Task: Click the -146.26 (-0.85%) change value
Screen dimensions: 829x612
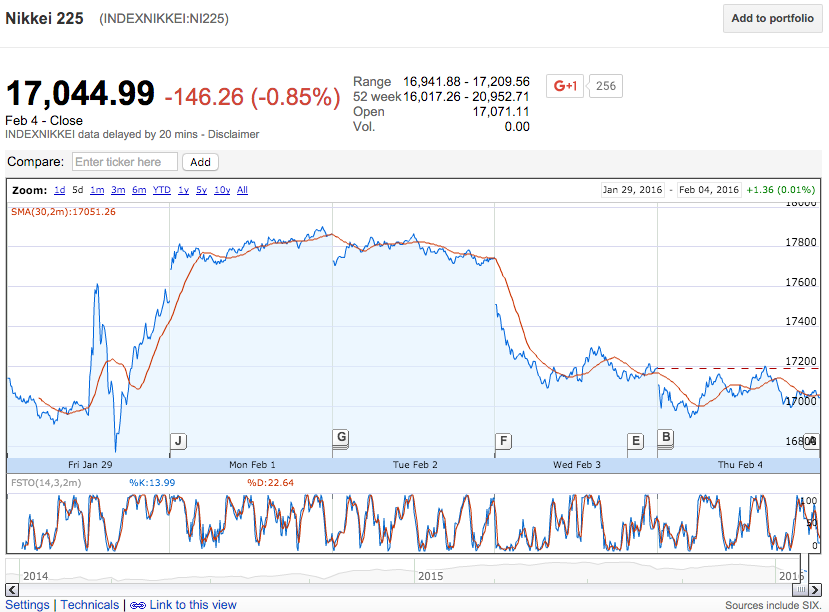Action: click(253, 97)
